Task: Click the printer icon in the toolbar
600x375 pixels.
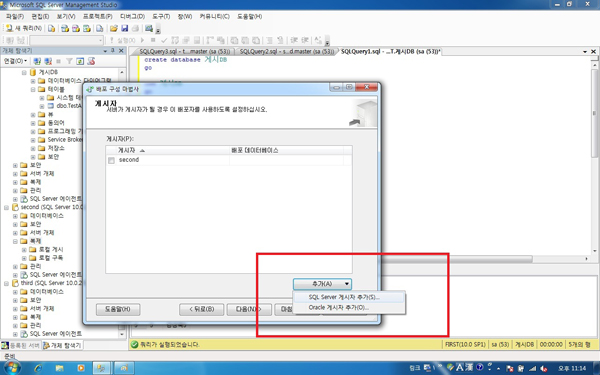Action: click(x=135, y=28)
